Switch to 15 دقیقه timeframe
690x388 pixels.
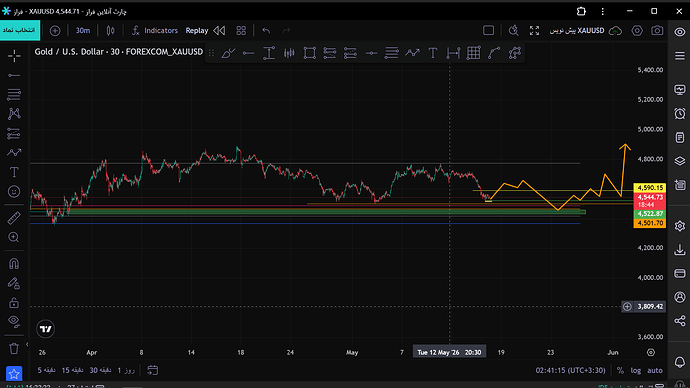(x=72, y=370)
